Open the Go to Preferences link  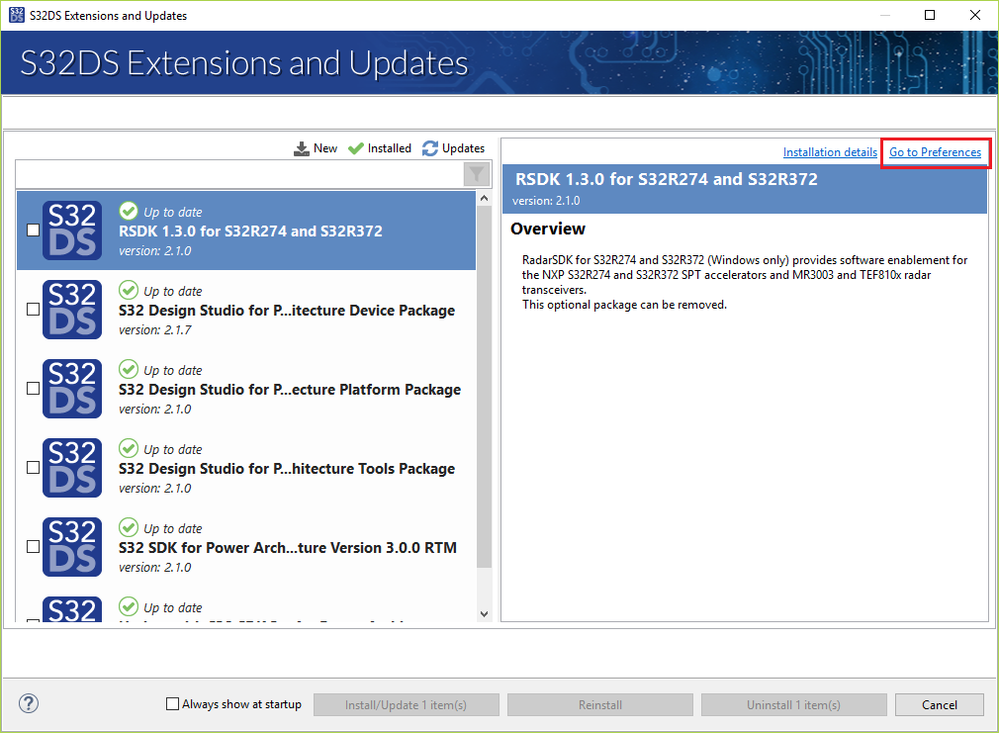935,152
